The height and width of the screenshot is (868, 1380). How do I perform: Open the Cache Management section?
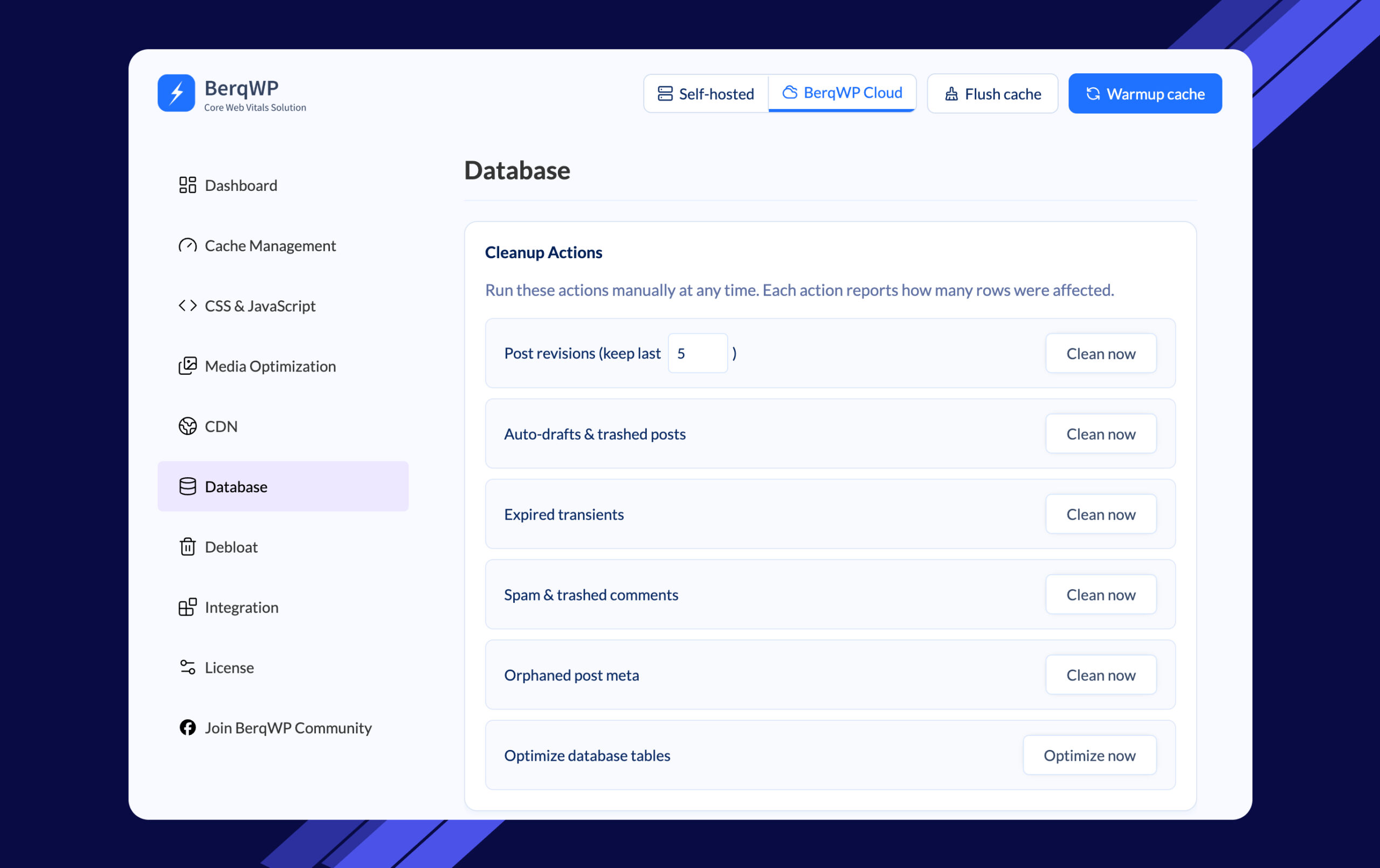283,245
